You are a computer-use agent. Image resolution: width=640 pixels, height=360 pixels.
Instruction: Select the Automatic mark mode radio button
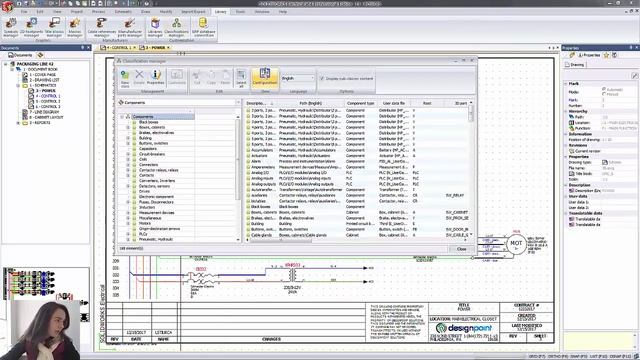[604, 89]
